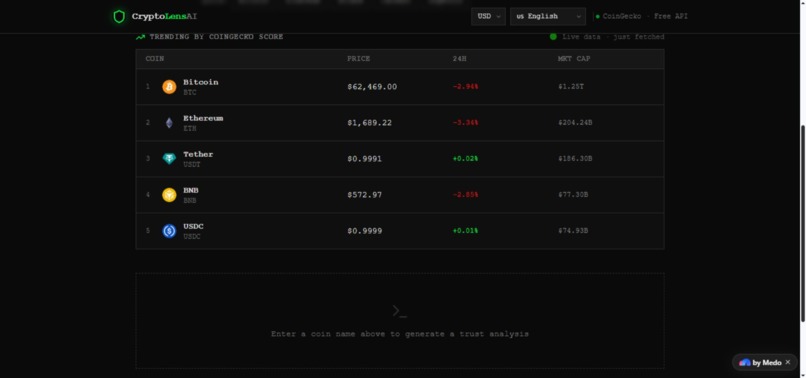Click Bitcoin market cap $1.25T
This screenshot has height=378, width=806.
click(571, 87)
